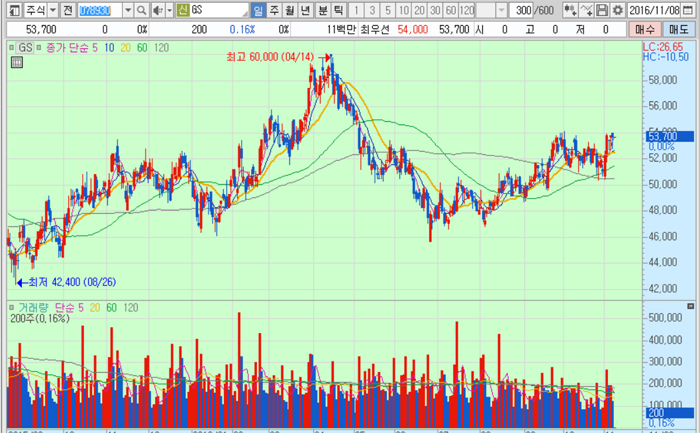Click the floppy disk save icon

pyautogui.click(x=602, y=10)
